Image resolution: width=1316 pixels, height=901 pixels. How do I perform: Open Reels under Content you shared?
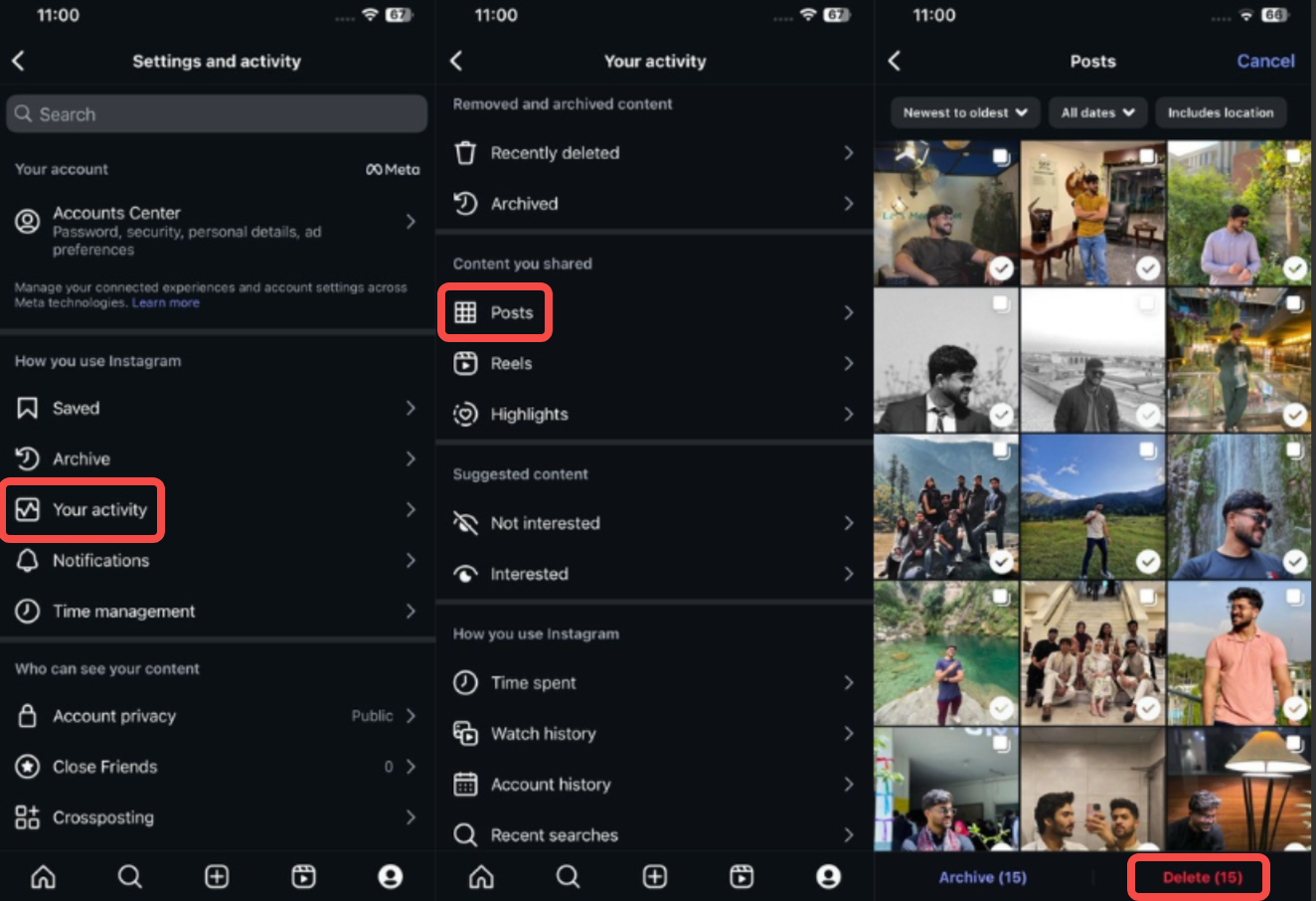point(654,364)
